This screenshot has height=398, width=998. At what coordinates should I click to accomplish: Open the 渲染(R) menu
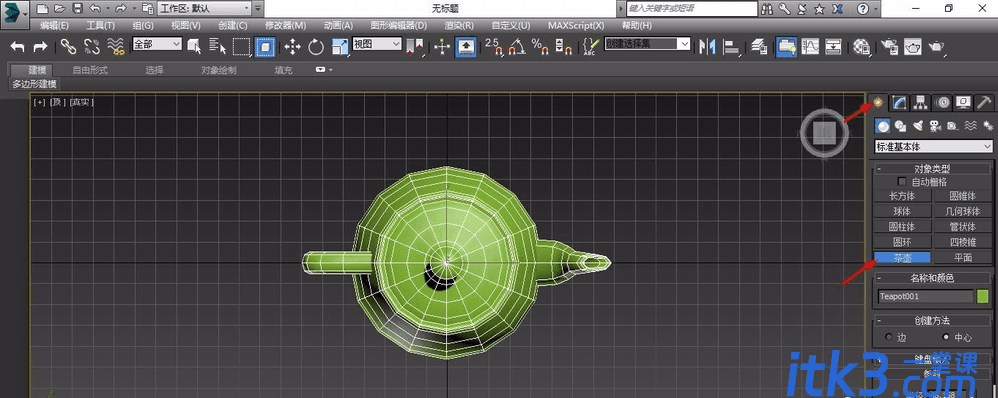point(459,25)
